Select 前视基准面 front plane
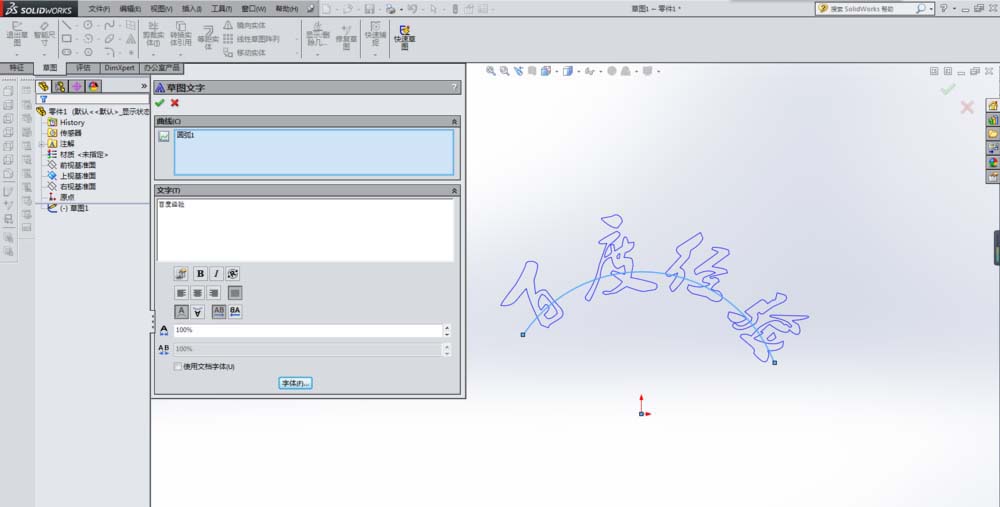 click(78, 165)
